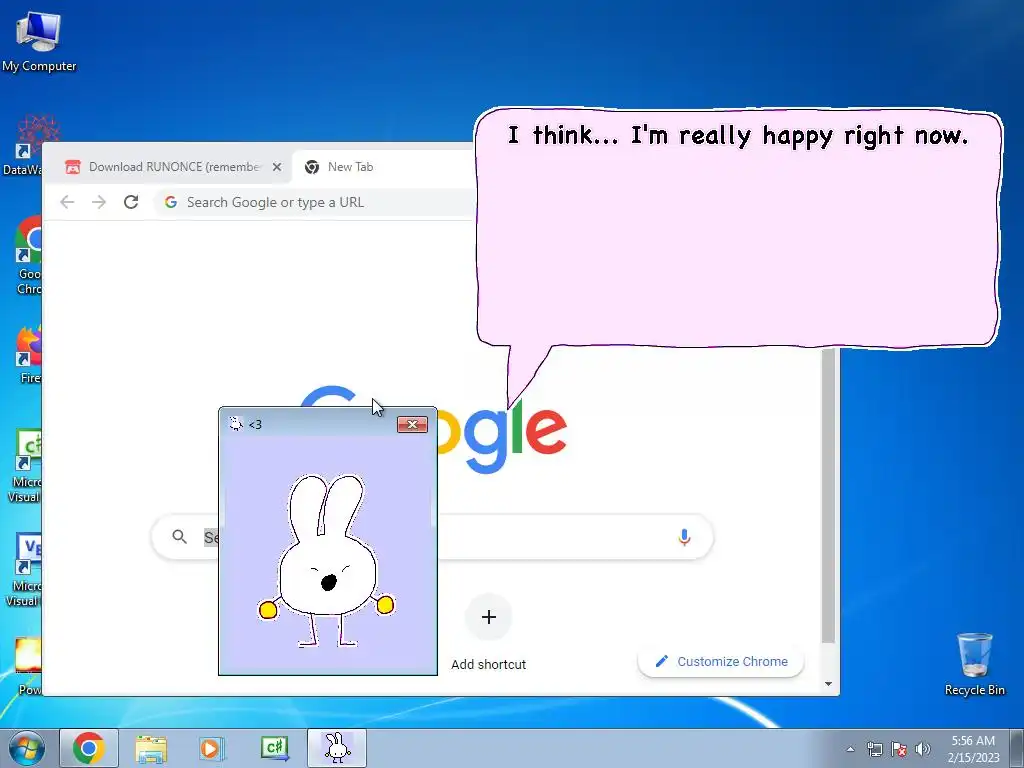The height and width of the screenshot is (768, 1024).
Task: Click scrollbar down arrow in Chrome
Action: coord(828,684)
